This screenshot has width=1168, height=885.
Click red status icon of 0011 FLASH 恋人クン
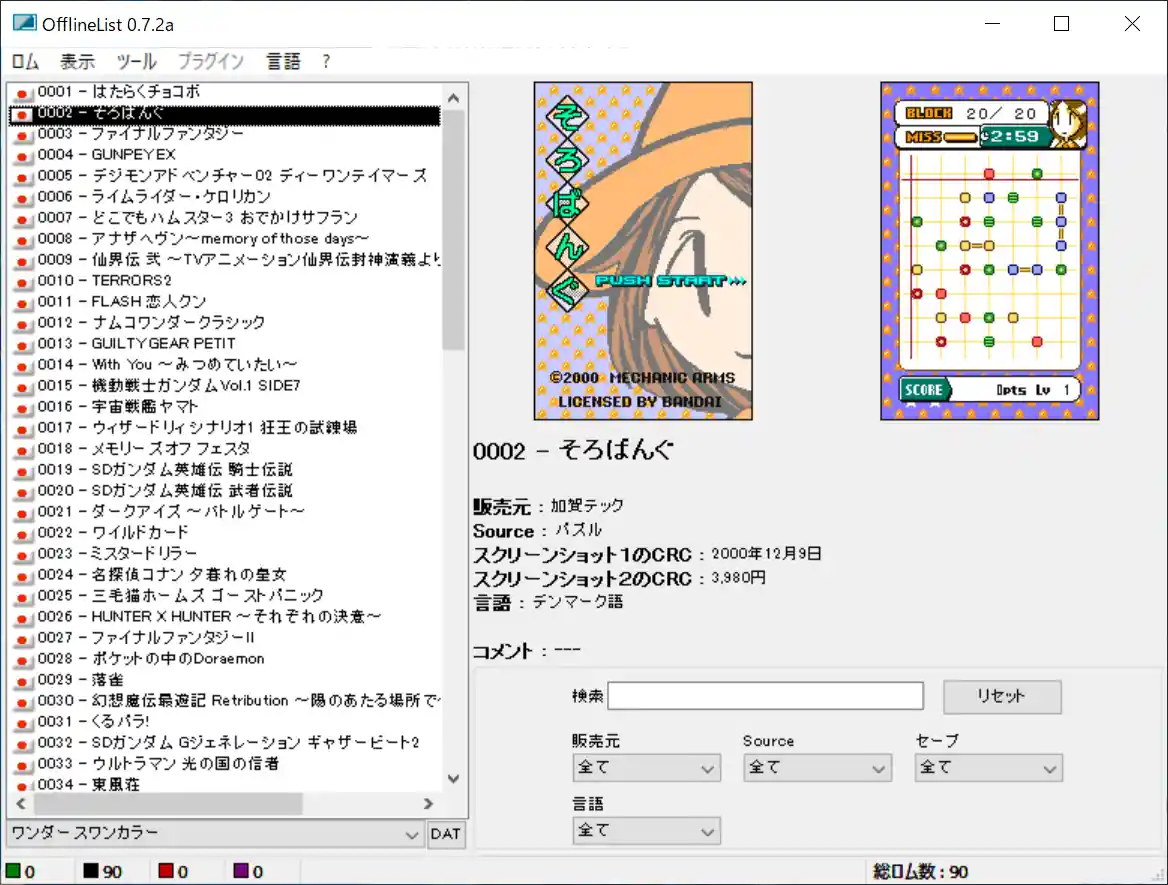pos(22,303)
